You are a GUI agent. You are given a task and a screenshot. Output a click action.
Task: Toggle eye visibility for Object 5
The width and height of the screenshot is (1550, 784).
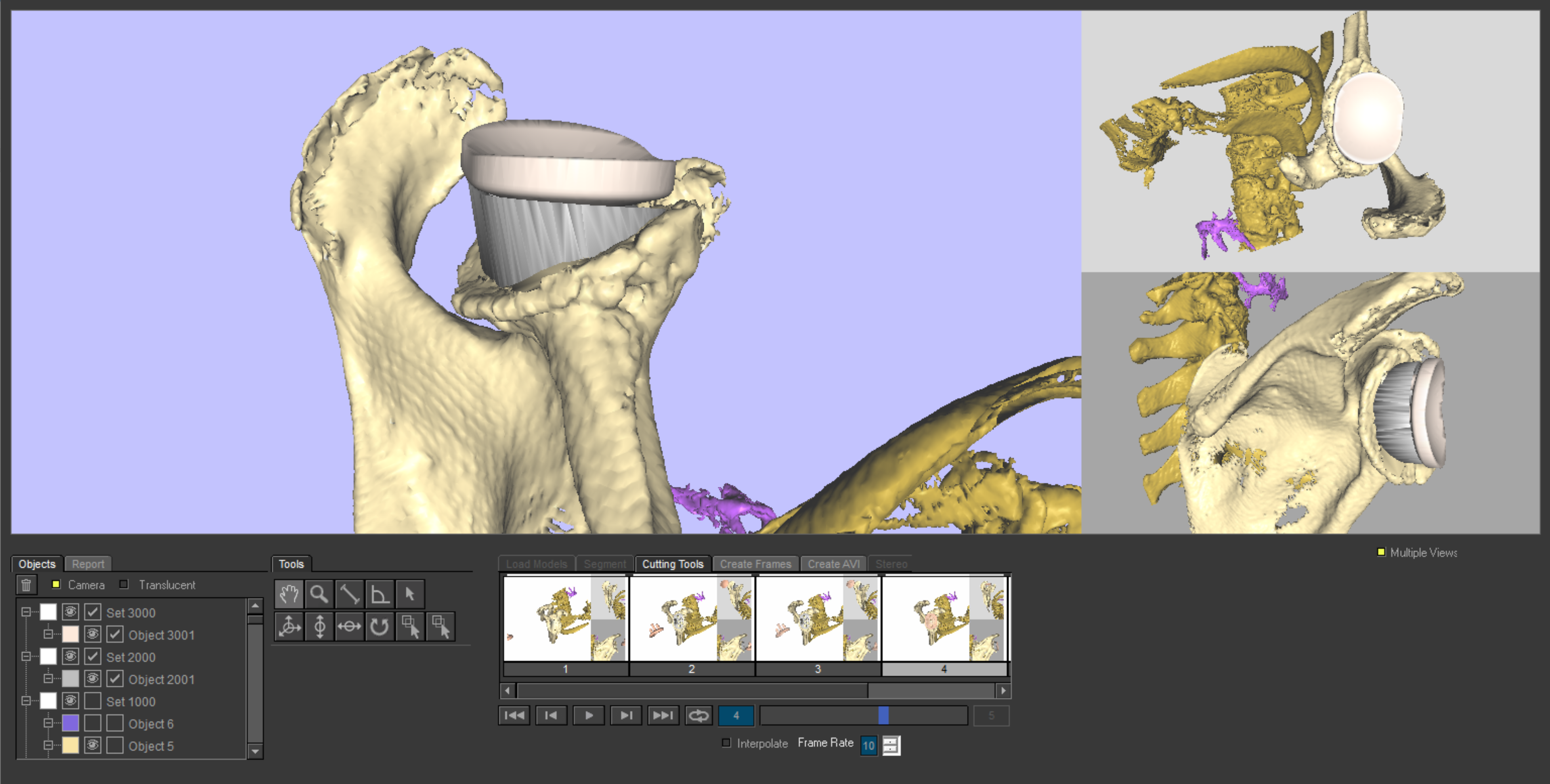point(92,746)
